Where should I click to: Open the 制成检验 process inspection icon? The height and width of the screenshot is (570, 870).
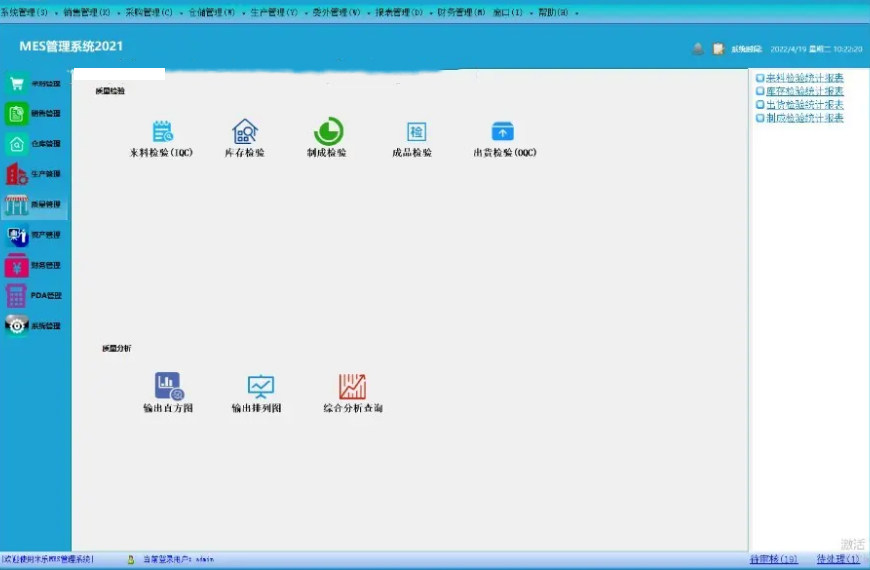pos(327,138)
